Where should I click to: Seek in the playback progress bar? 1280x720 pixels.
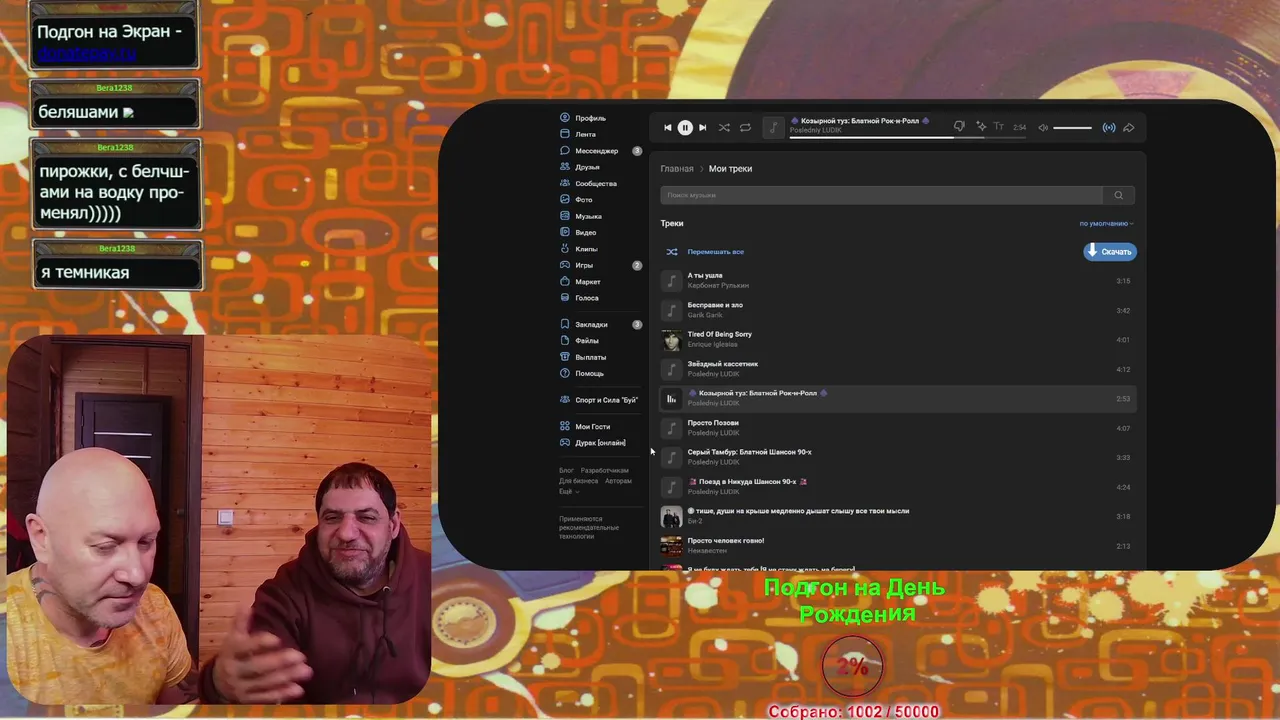[x=908, y=137]
